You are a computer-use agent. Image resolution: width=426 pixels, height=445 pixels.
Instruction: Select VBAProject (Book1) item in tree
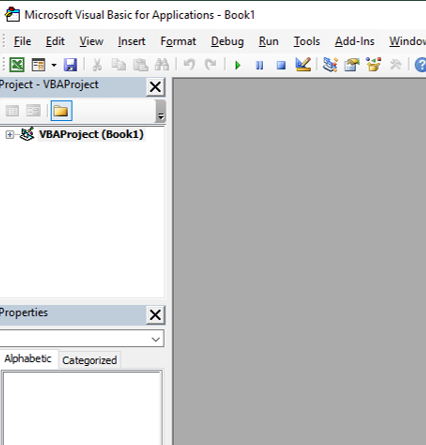click(x=91, y=134)
